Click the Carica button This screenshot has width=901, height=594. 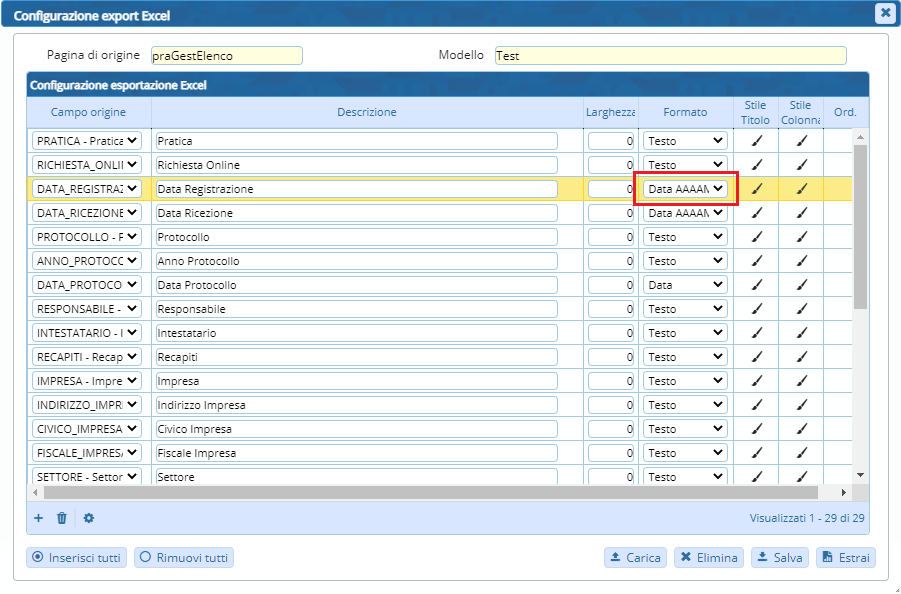[x=635, y=558]
